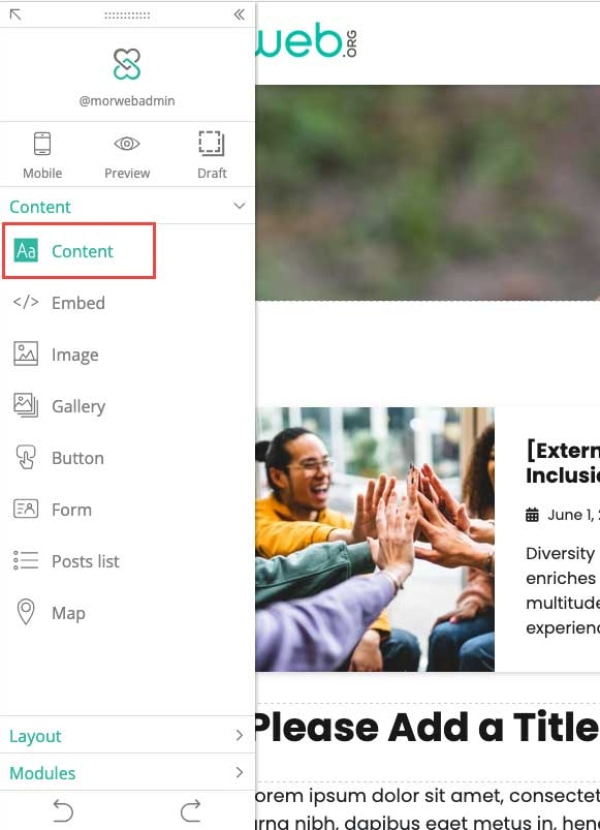The width and height of the screenshot is (600, 830).
Task: Click the blurred hero banner image
Action: point(427,193)
